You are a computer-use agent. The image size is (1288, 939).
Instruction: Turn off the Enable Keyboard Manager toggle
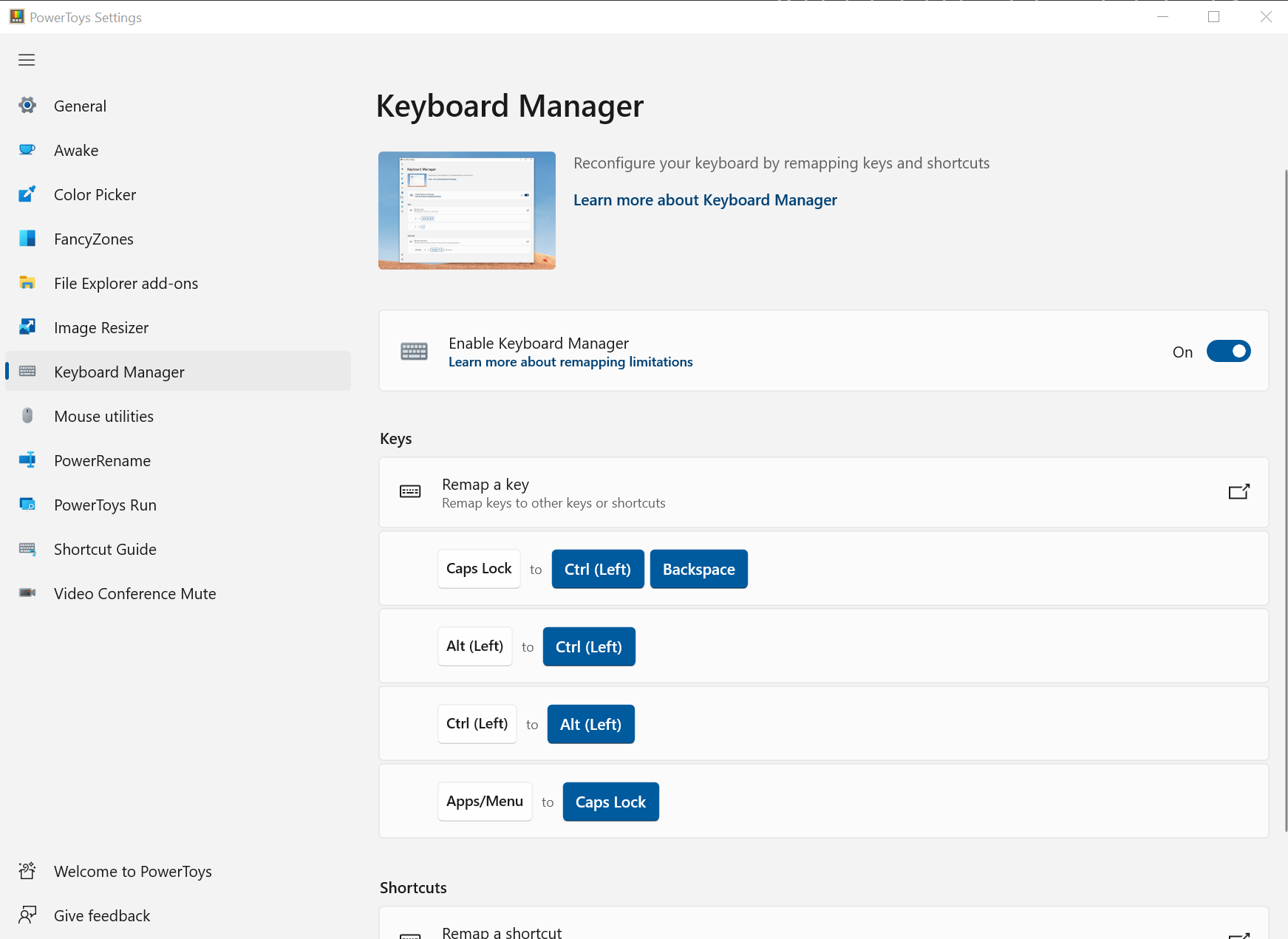coord(1228,352)
